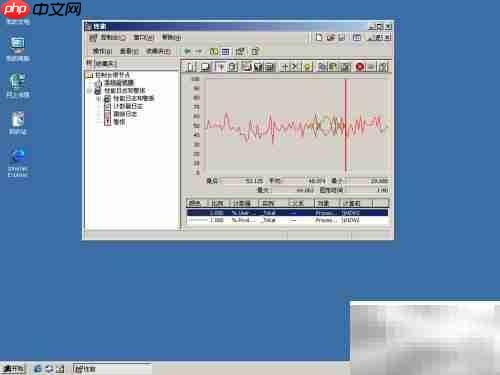Image resolution: width=500 pixels, height=375 pixels.
Task: Open the 操作 menu
Action: pos(102,51)
